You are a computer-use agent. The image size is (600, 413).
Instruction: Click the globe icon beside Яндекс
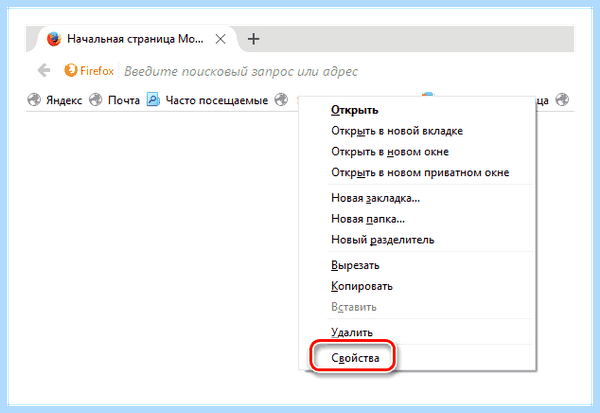tap(34, 100)
